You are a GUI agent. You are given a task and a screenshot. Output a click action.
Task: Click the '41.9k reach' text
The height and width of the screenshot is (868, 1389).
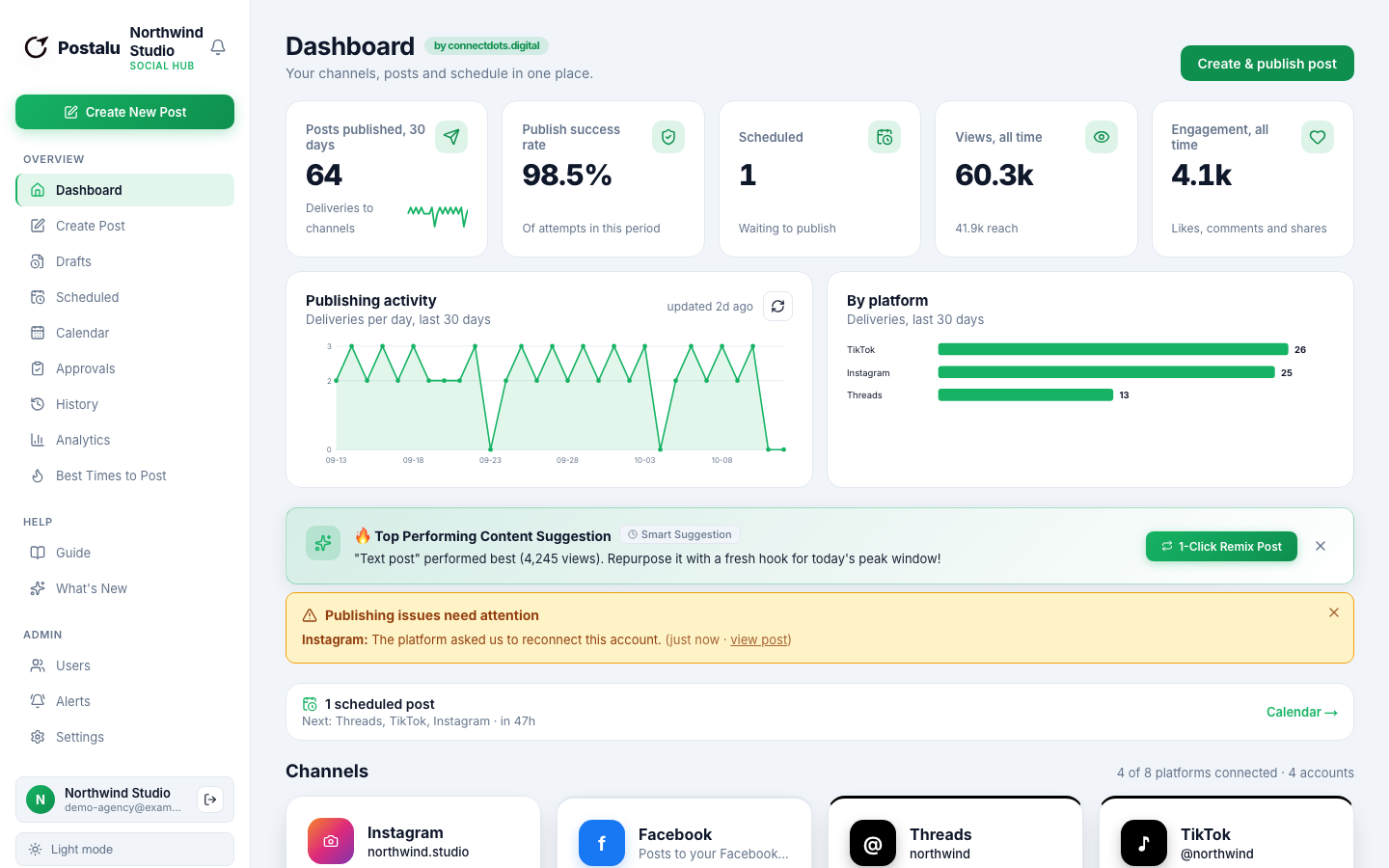[x=987, y=229]
